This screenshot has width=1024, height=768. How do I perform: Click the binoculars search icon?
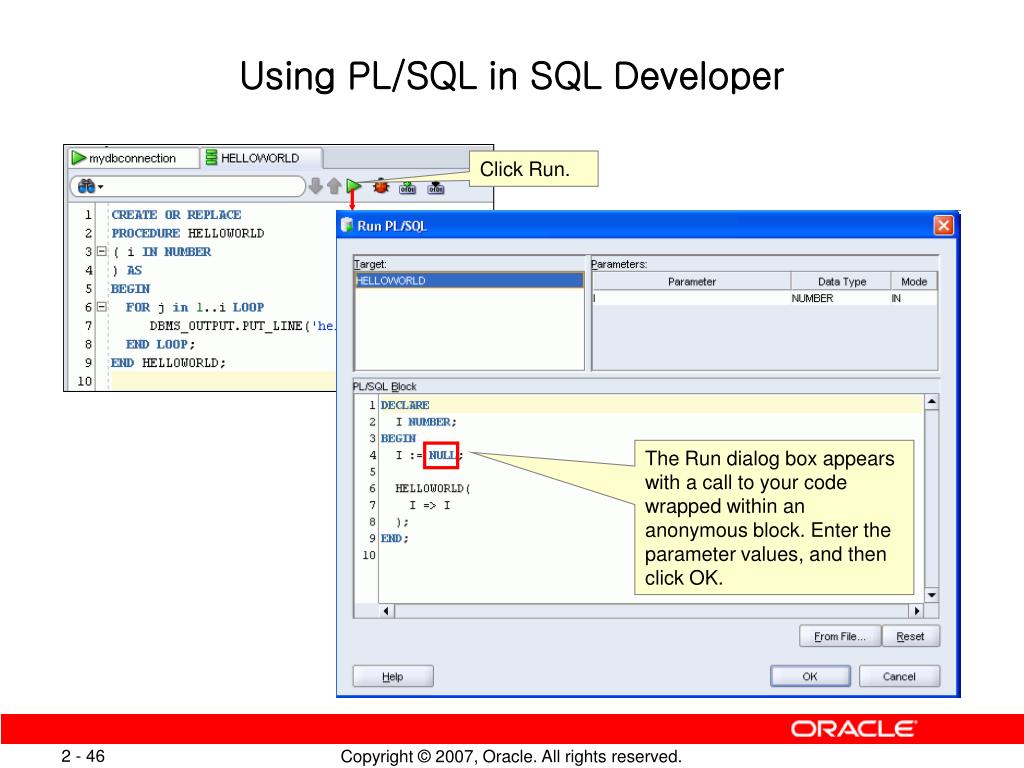[x=86, y=187]
